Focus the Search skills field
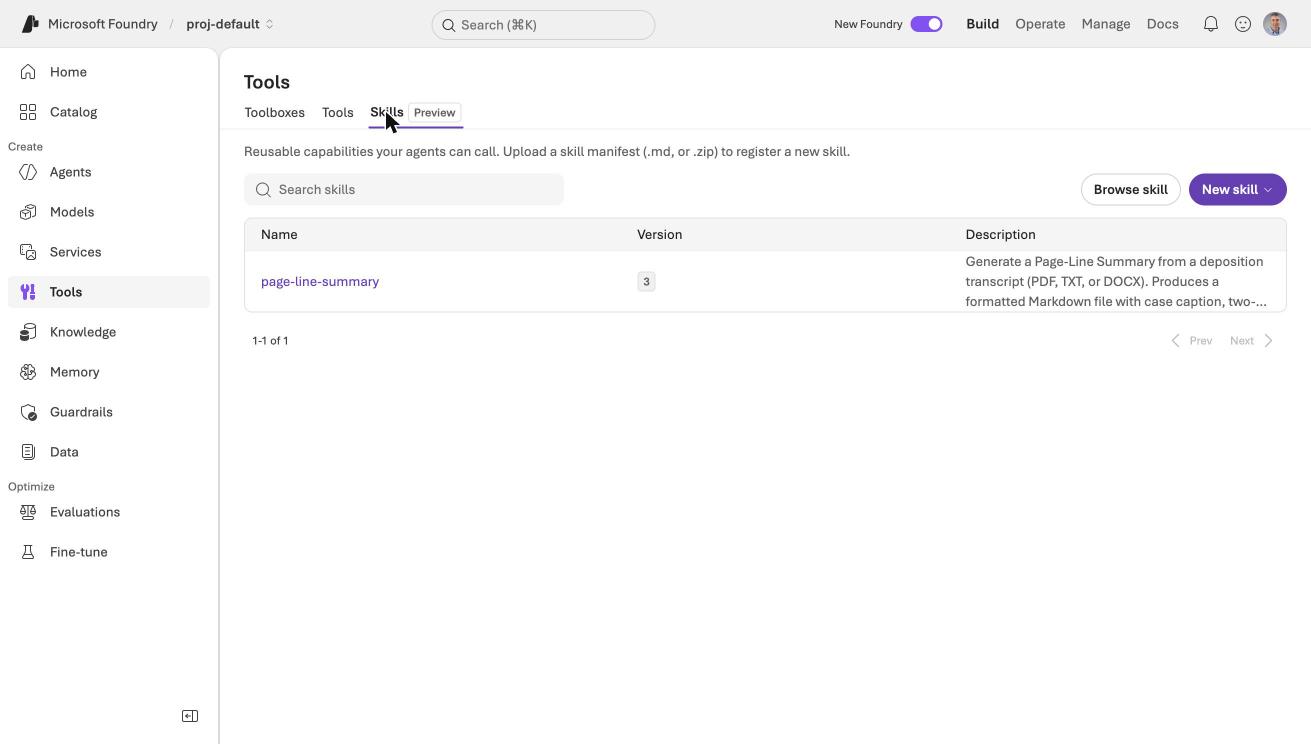Image resolution: width=1311 pixels, height=744 pixels. click(x=404, y=189)
